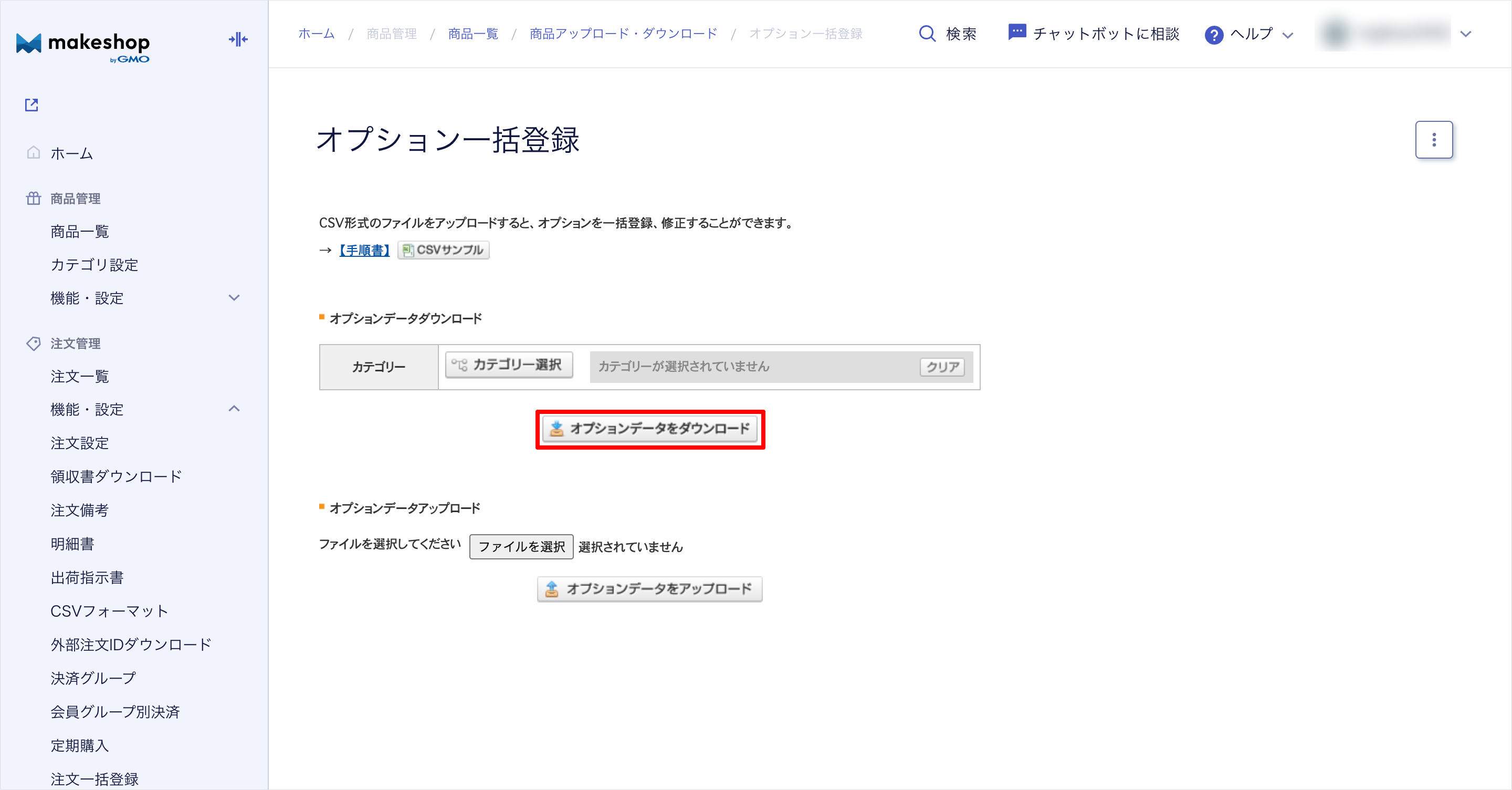Collapse the sidebar with the collapse icon
Screen dimensions: 1512x790
[238, 40]
